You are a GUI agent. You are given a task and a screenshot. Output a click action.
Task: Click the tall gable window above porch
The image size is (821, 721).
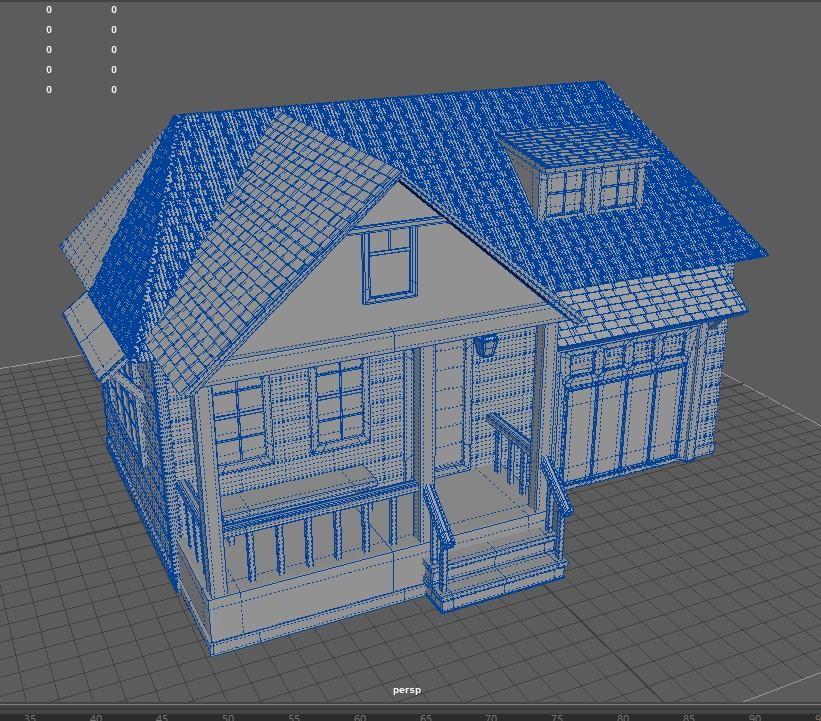389,264
